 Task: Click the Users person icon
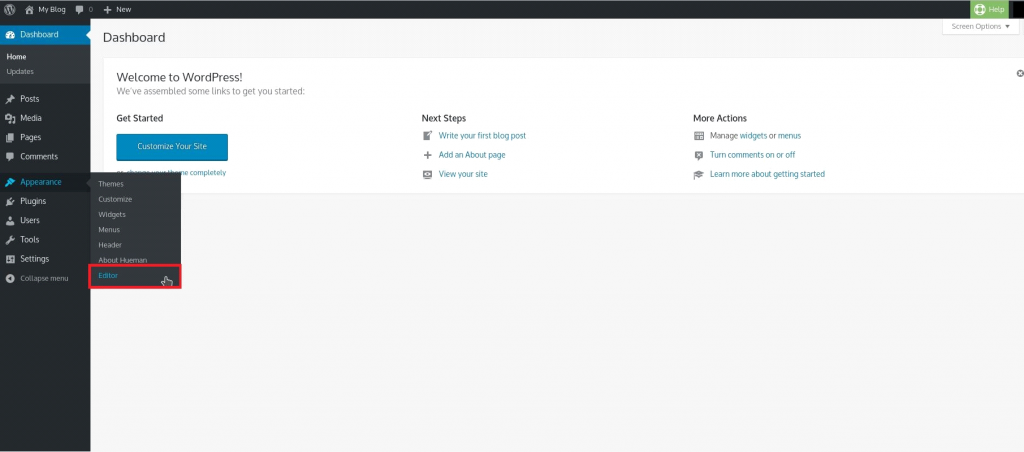(x=10, y=221)
